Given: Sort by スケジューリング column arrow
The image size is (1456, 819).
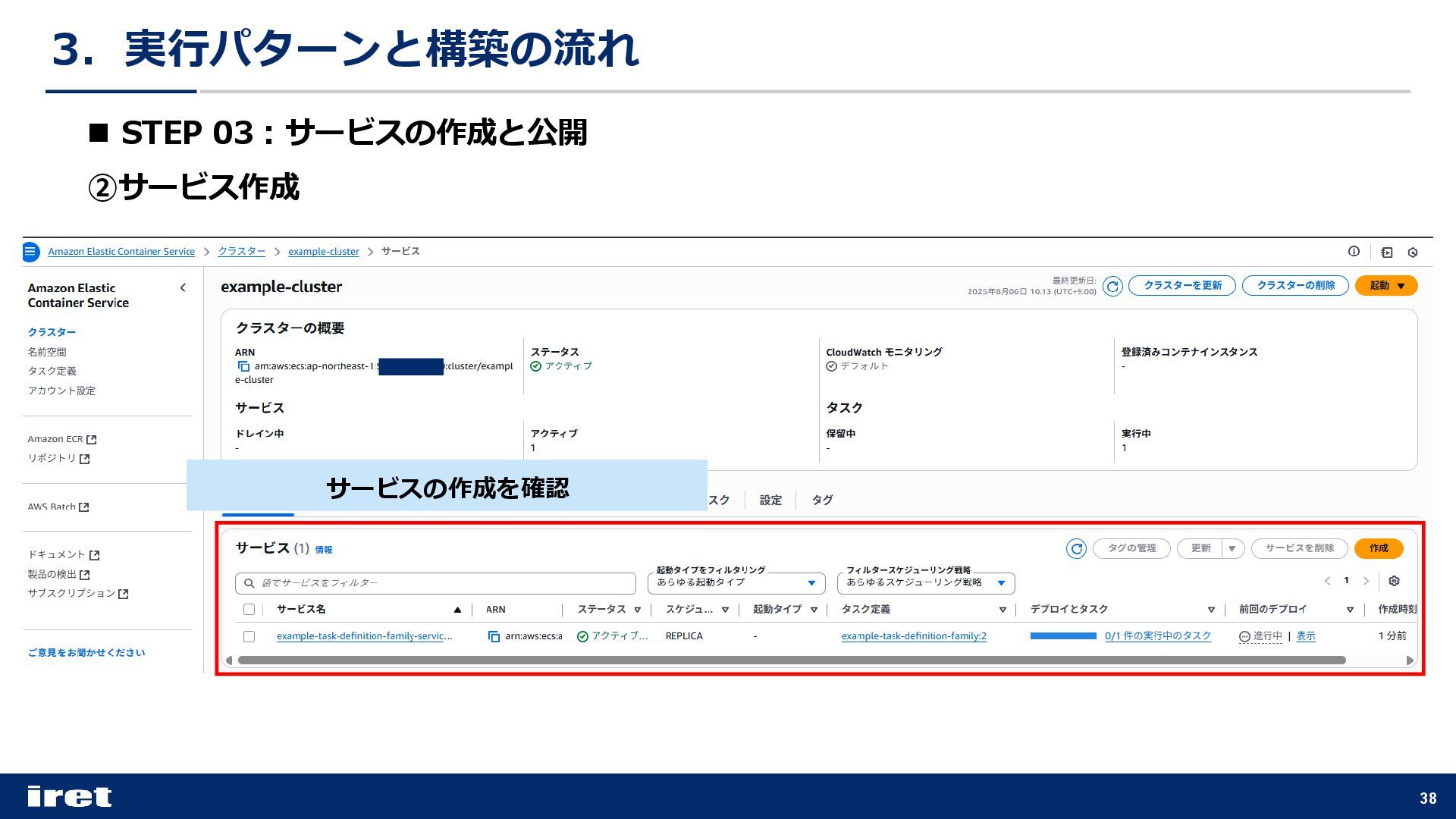Looking at the screenshot, I should point(726,610).
